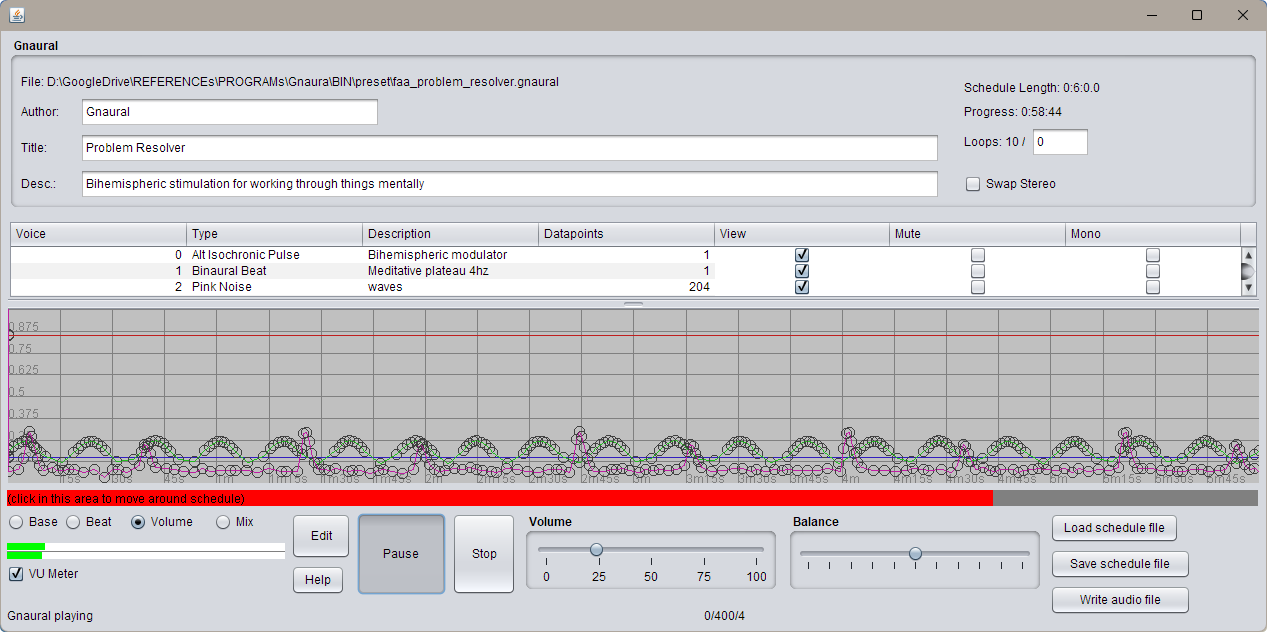Image resolution: width=1267 pixels, height=632 pixels.
Task: Click the Mute column header
Action: click(x=978, y=234)
